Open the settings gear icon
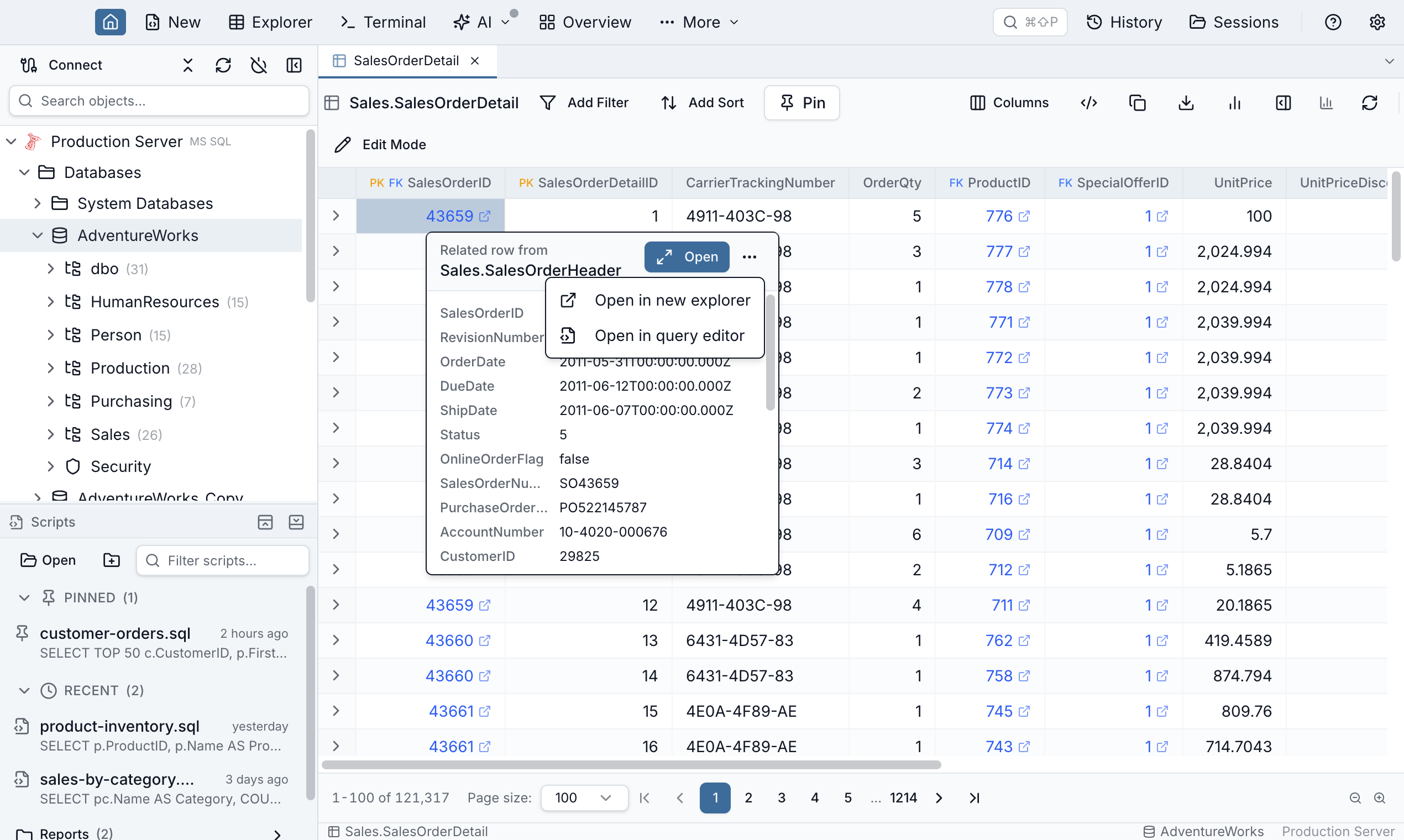This screenshot has width=1404, height=840. (1377, 22)
